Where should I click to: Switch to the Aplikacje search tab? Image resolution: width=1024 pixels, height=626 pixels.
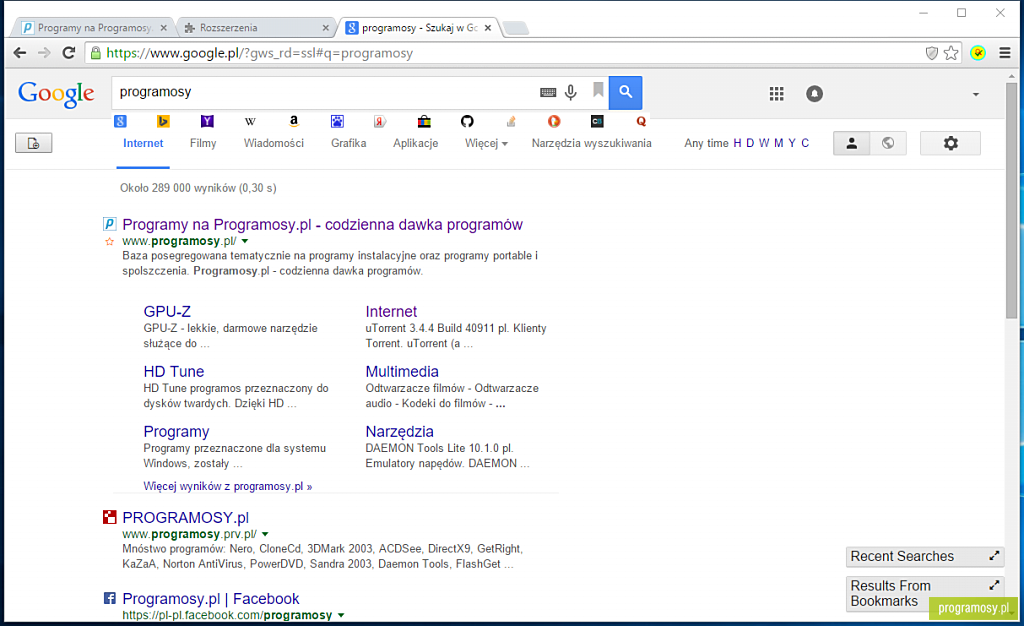tap(415, 143)
